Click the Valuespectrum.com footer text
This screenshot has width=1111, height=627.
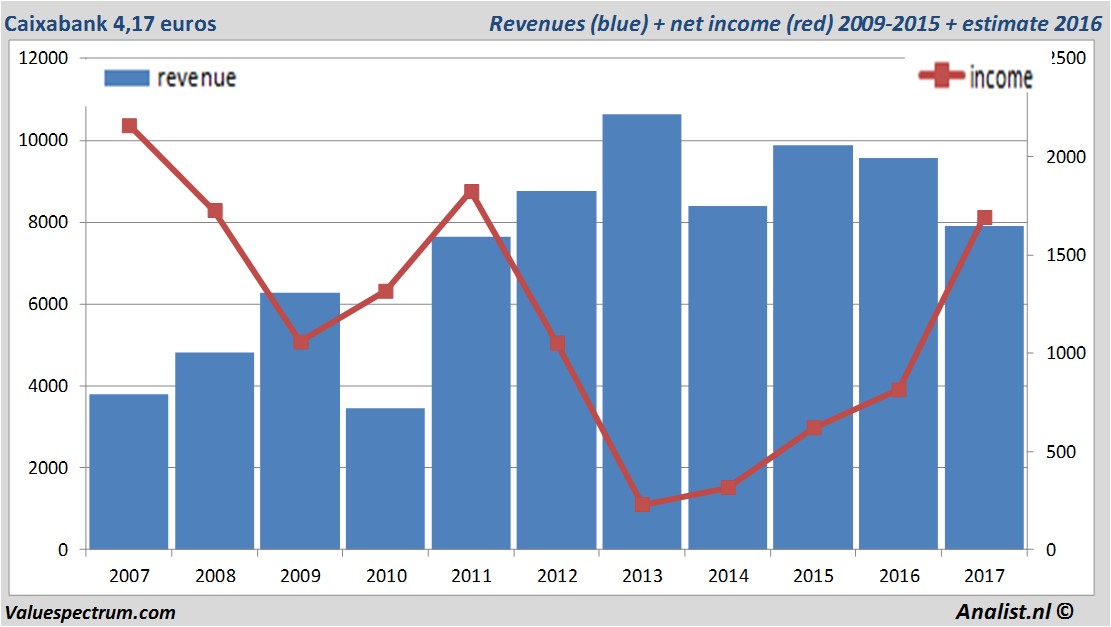(x=90, y=612)
